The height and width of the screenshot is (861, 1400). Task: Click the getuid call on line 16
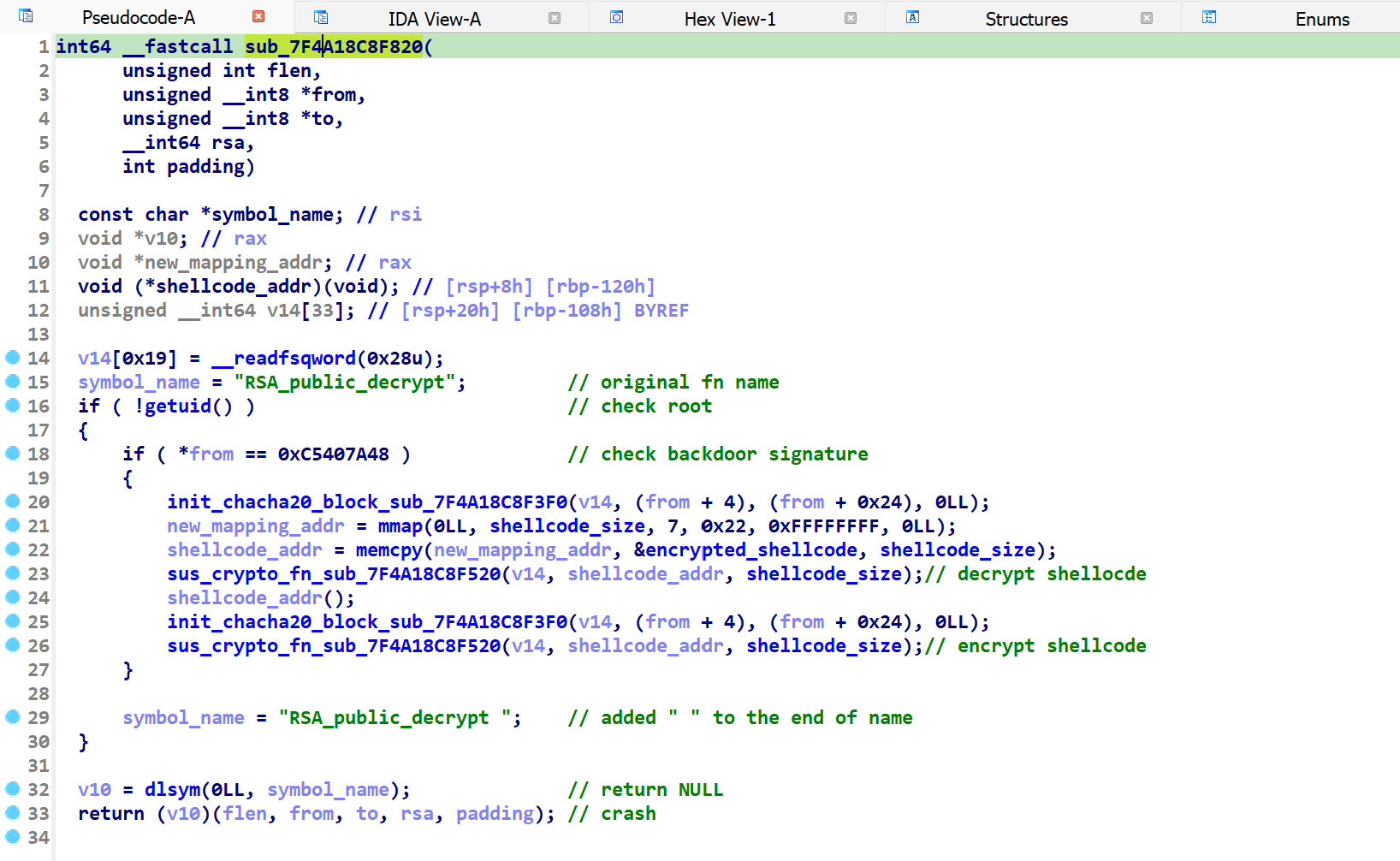pyautogui.click(x=177, y=406)
